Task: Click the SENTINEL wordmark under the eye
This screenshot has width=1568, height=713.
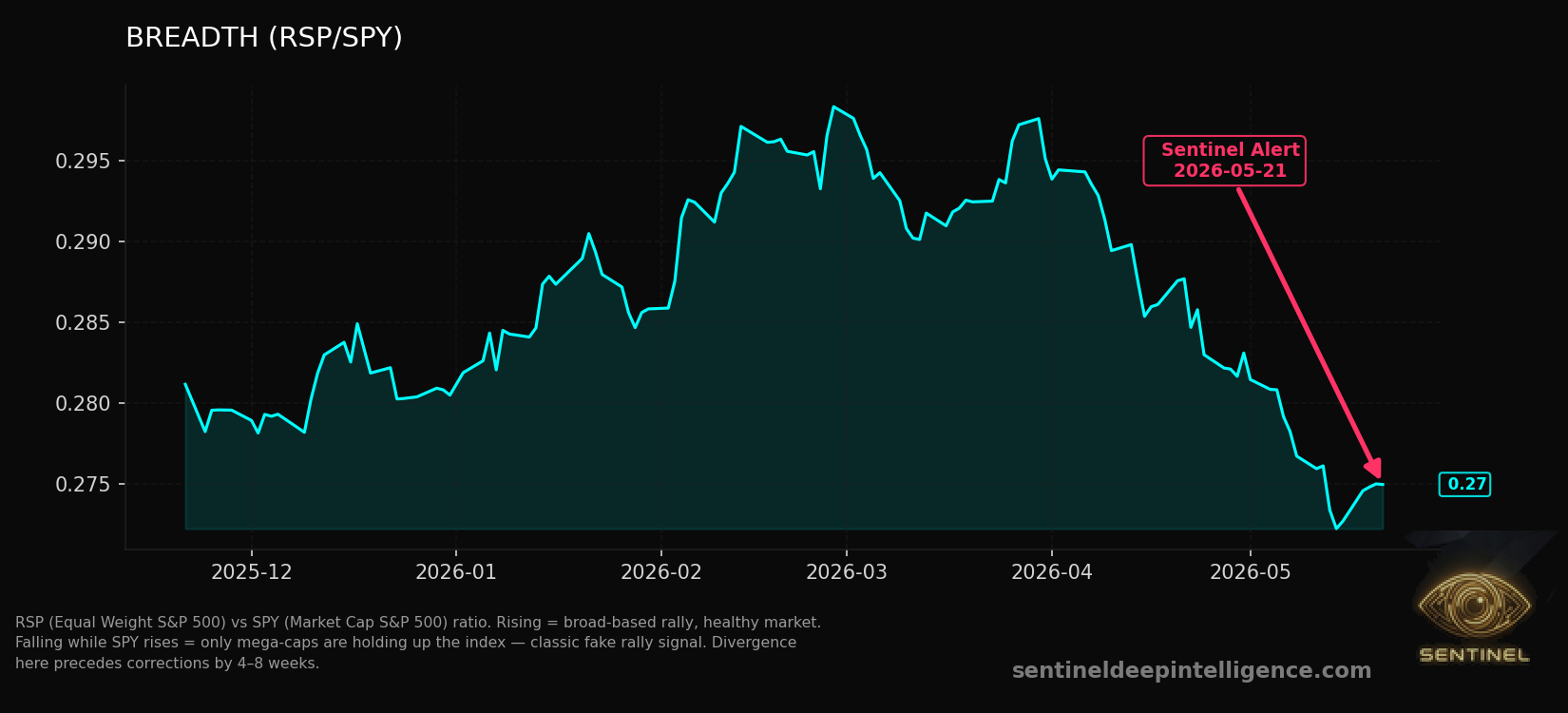Action: click(x=1474, y=655)
